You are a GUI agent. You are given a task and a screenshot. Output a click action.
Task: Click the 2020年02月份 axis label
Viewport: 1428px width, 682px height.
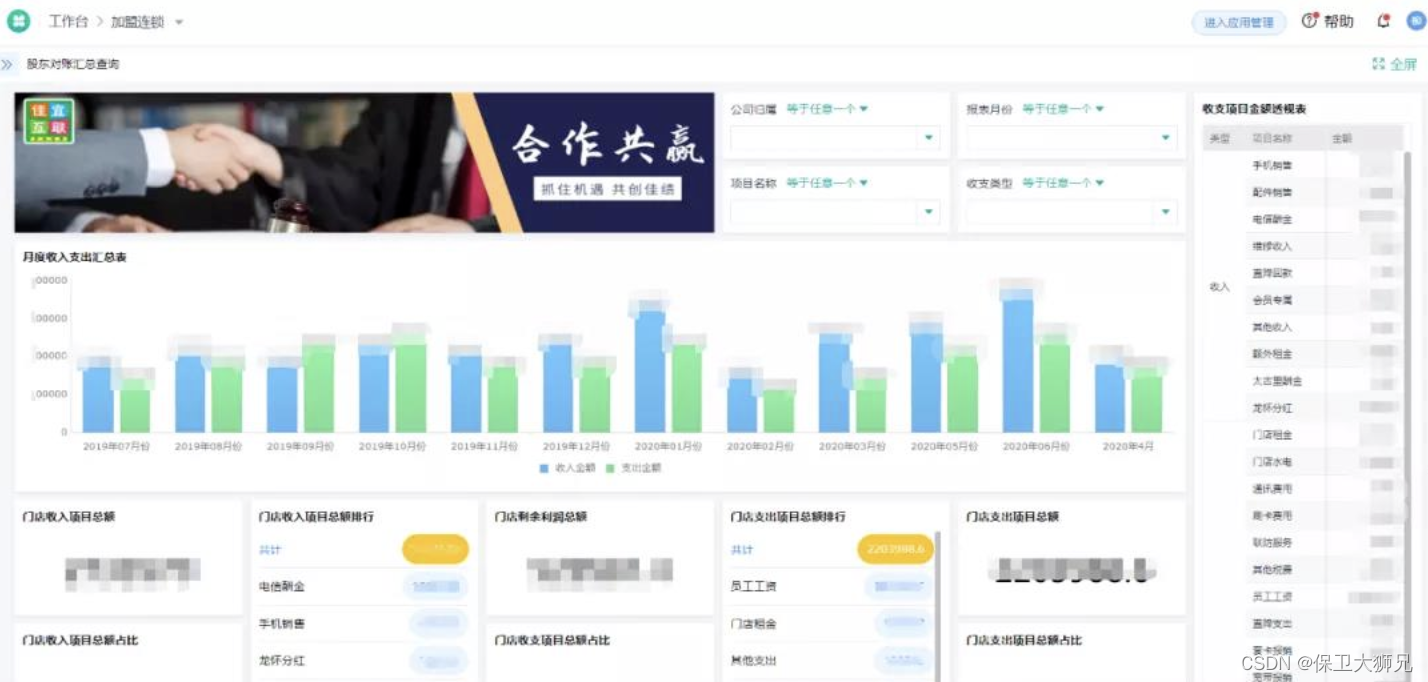pyautogui.click(x=760, y=446)
